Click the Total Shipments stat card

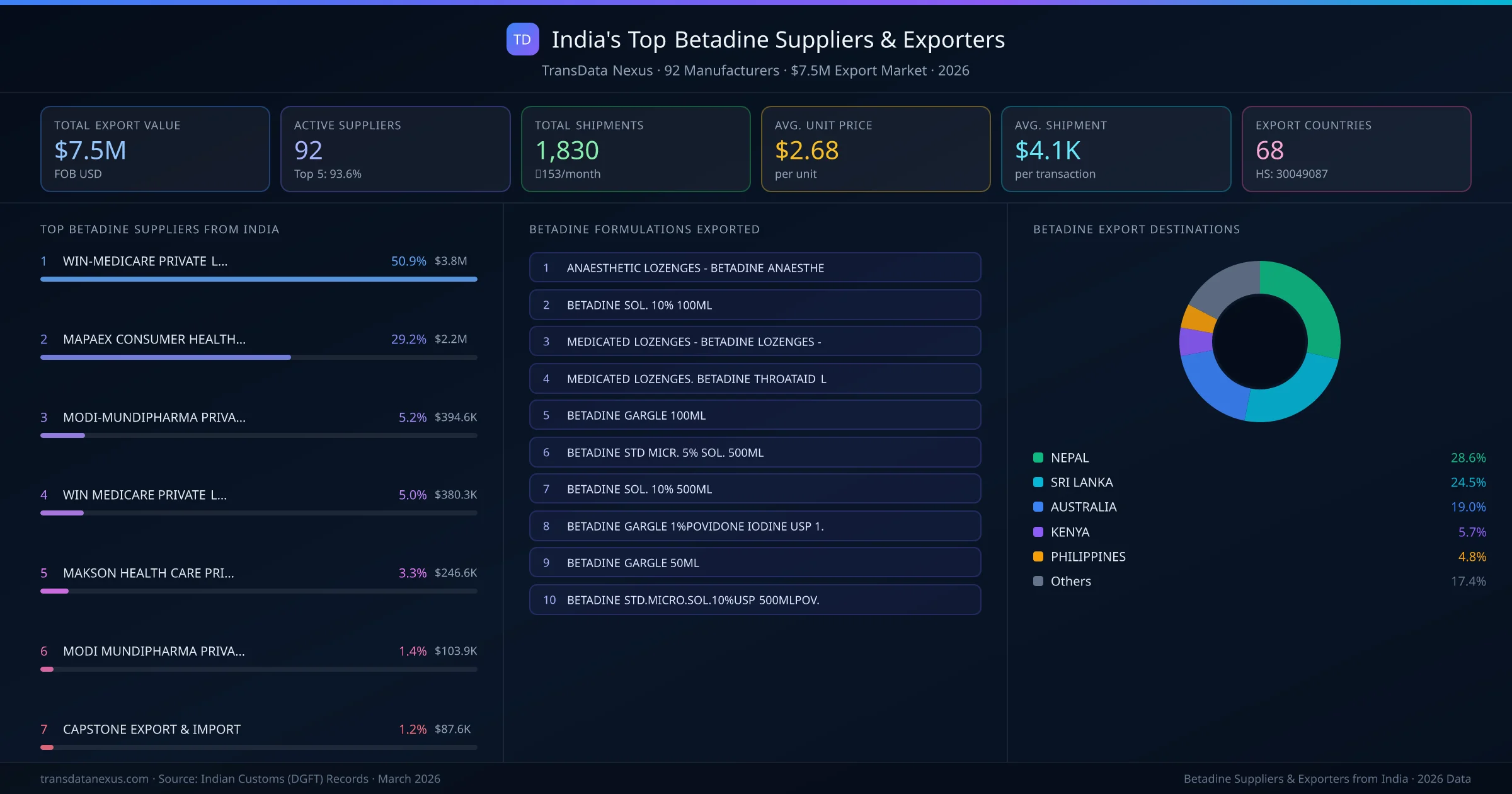[x=635, y=149]
